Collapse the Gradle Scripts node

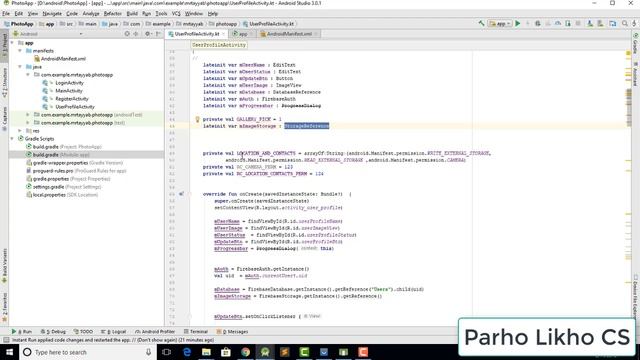(12, 139)
